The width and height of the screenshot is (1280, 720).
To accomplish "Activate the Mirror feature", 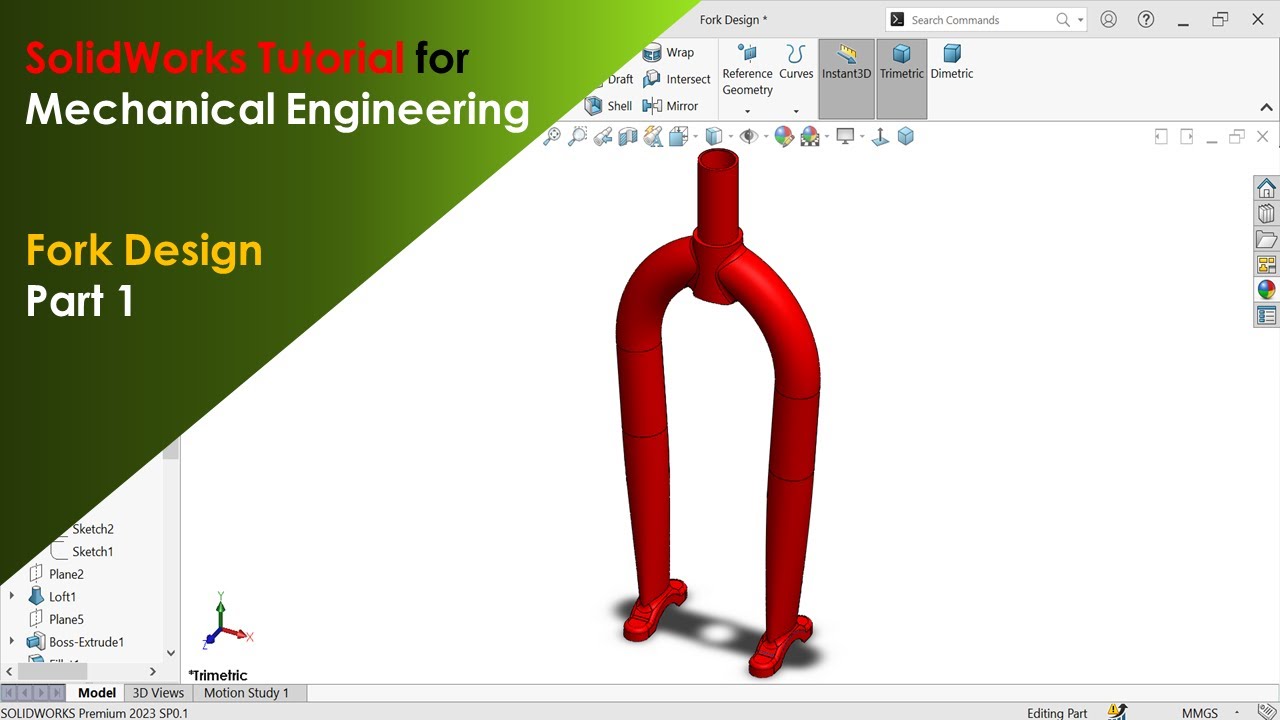I will pyautogui.click(x=671, y=106).
